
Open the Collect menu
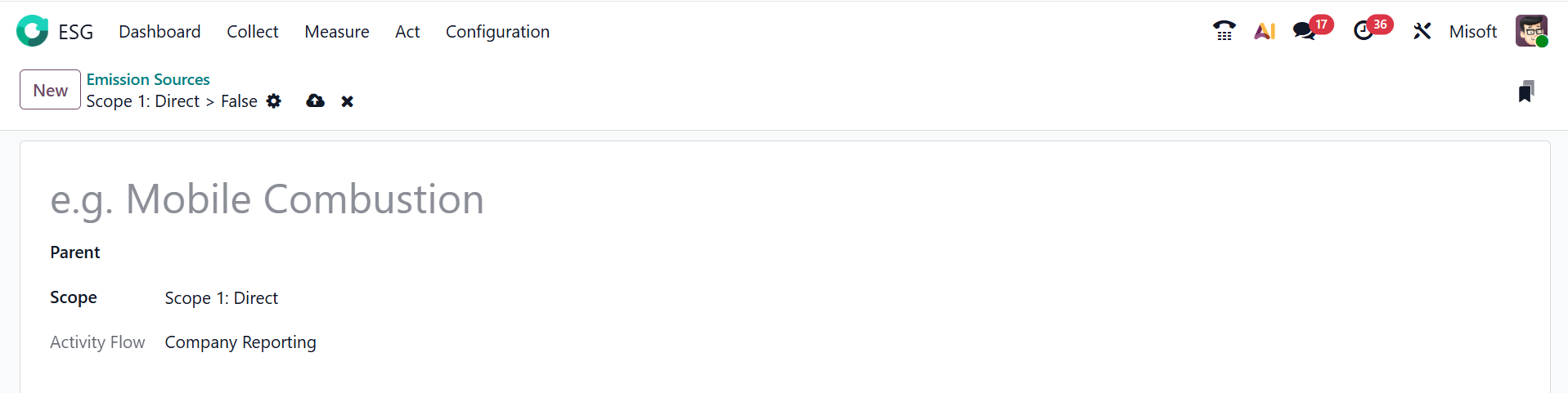(x=253, y=32)
